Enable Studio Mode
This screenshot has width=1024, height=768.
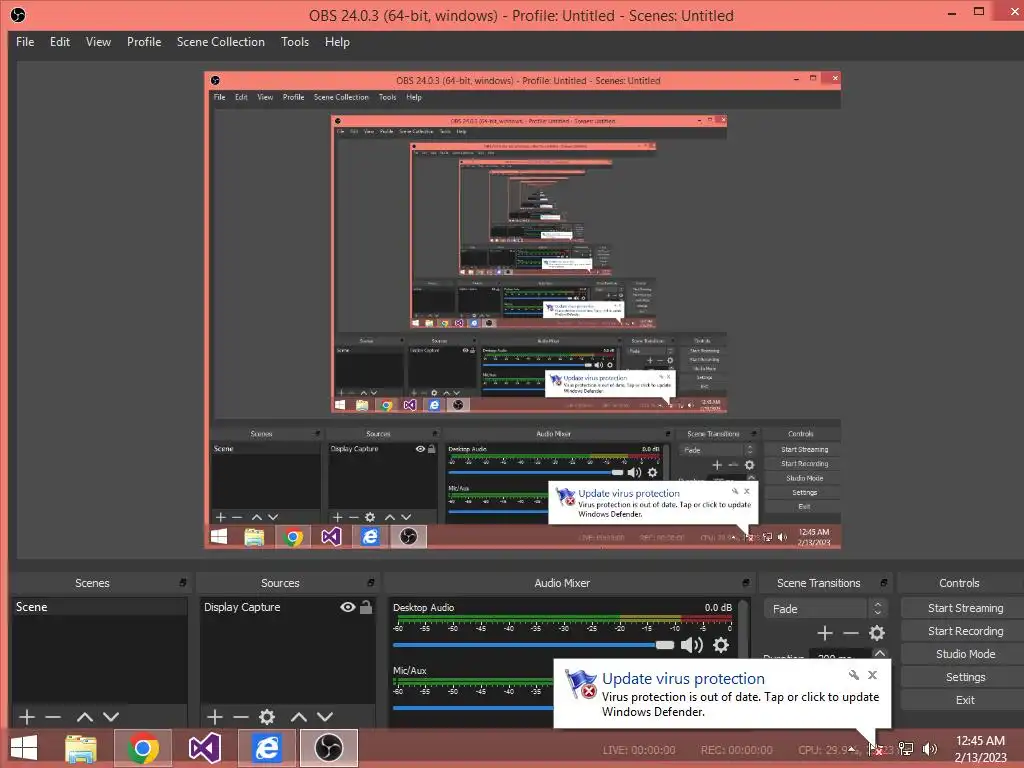(965, 654)
